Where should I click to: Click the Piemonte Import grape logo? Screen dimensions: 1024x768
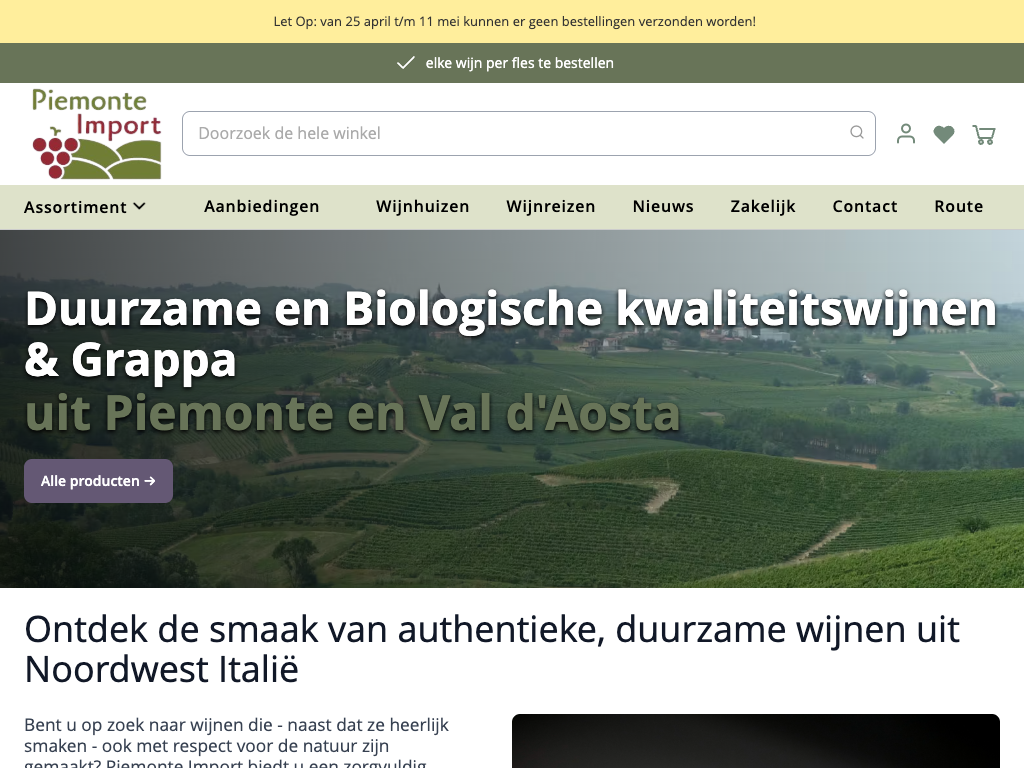pyautogui.click(x=96, y=134)
